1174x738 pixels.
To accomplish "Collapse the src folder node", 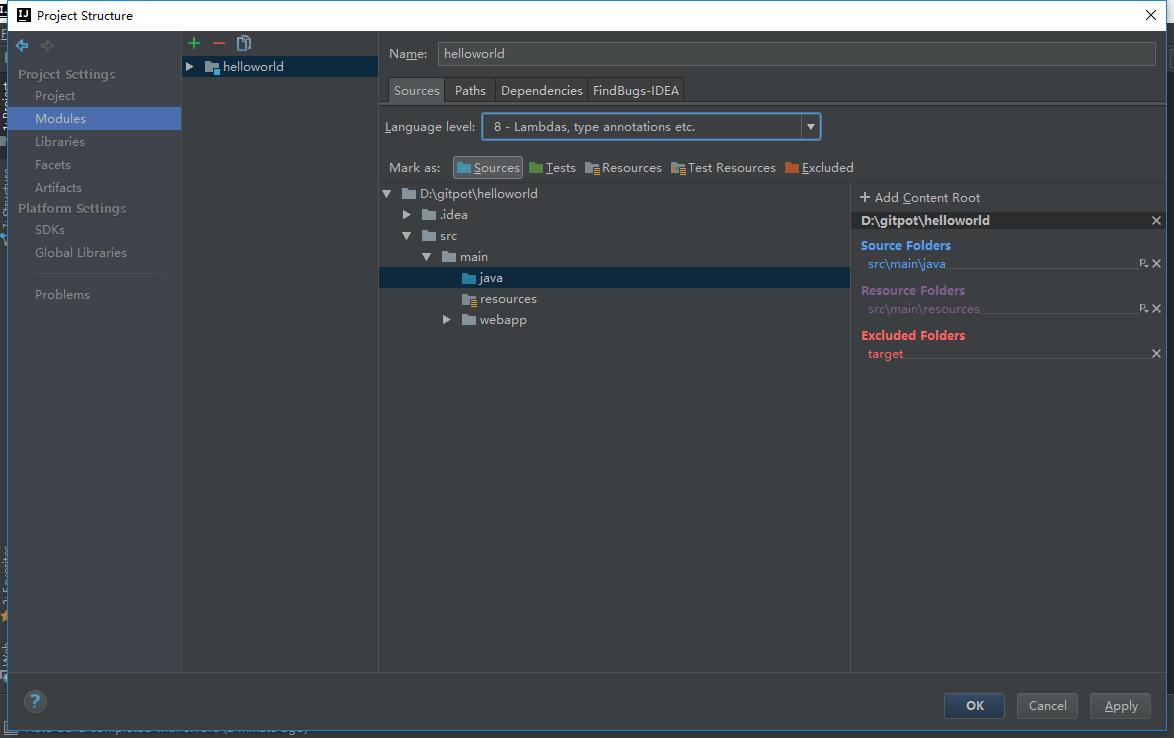I will 407,236.
